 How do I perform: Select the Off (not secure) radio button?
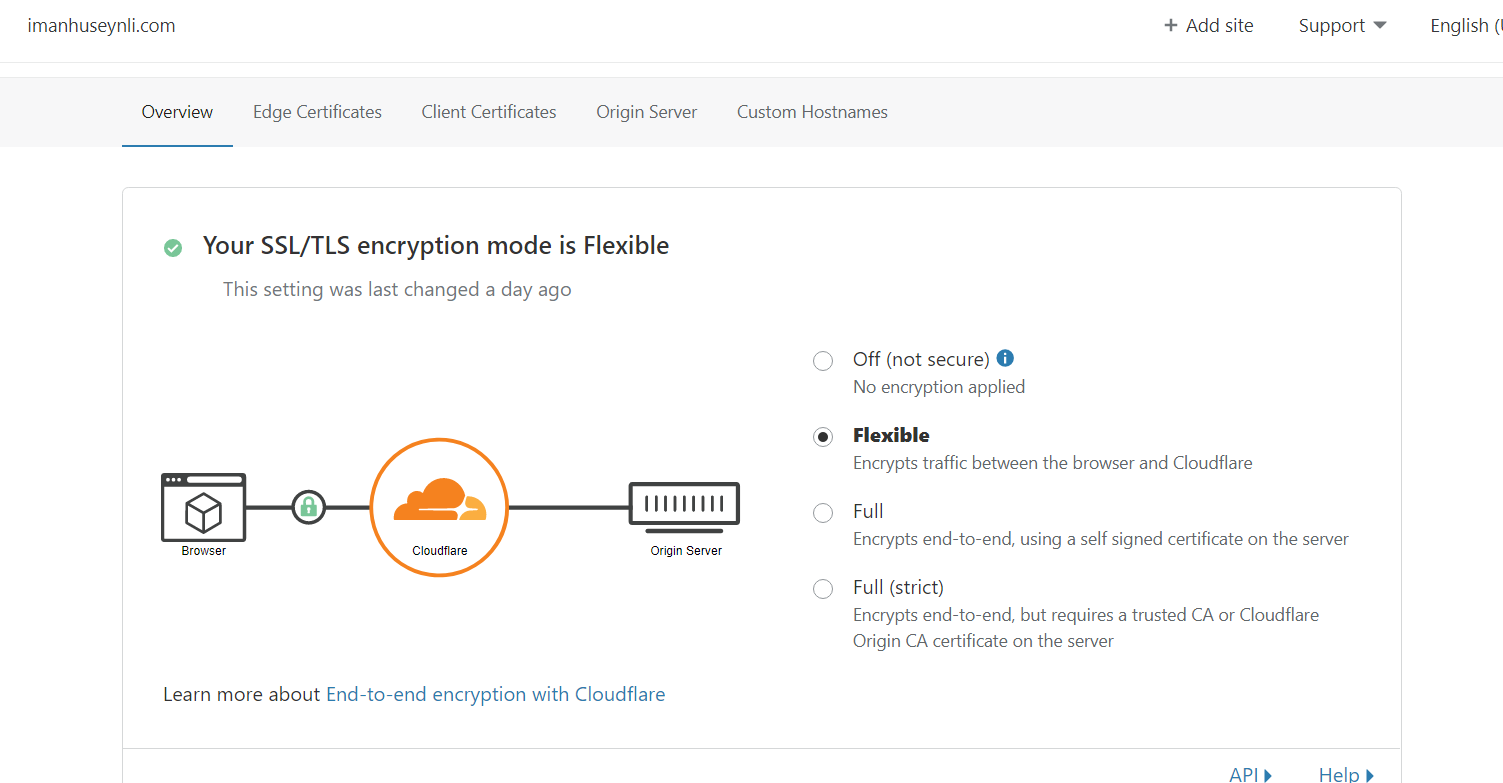click(823, 361)
